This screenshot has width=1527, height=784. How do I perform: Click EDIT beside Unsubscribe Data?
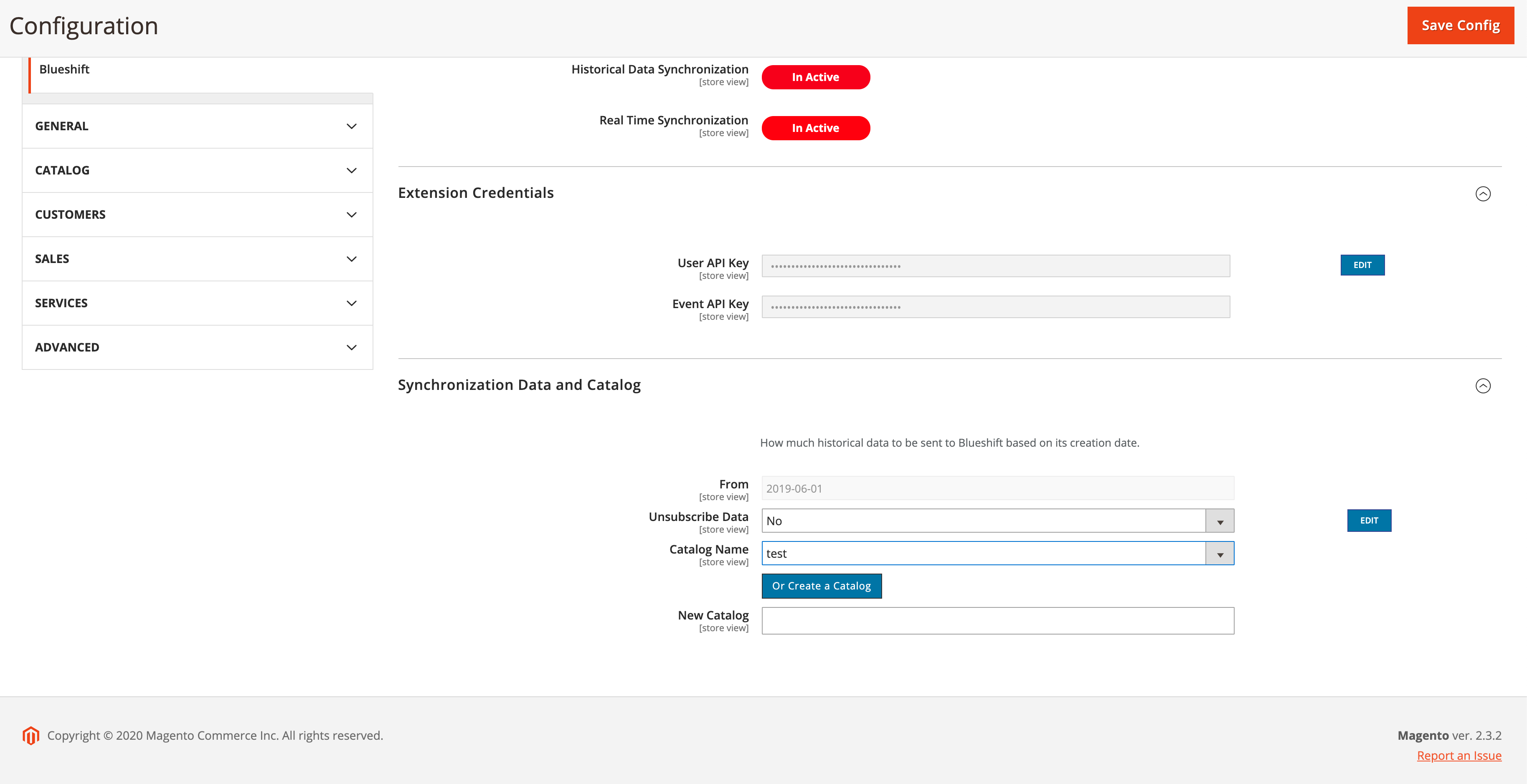[1369, 520]
